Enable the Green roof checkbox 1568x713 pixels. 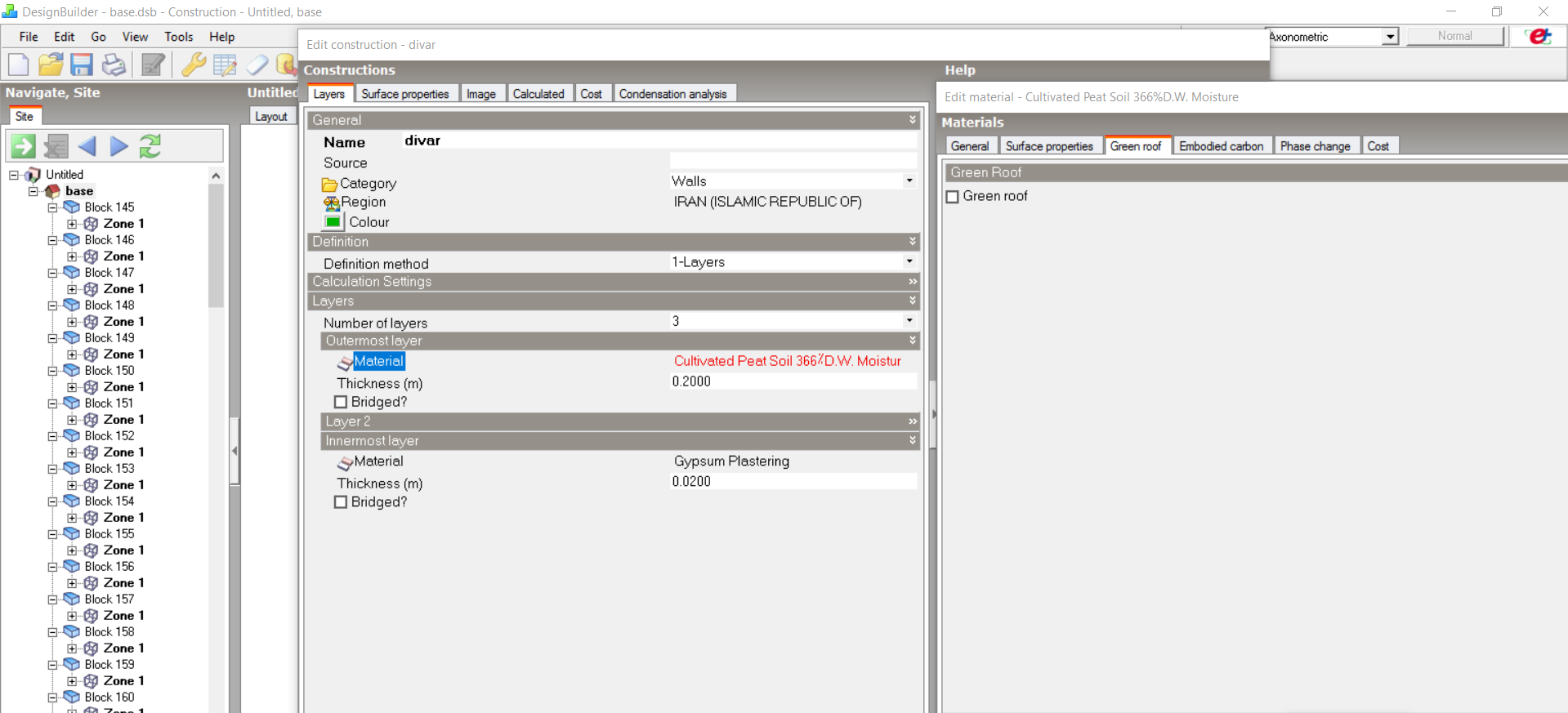952,197
